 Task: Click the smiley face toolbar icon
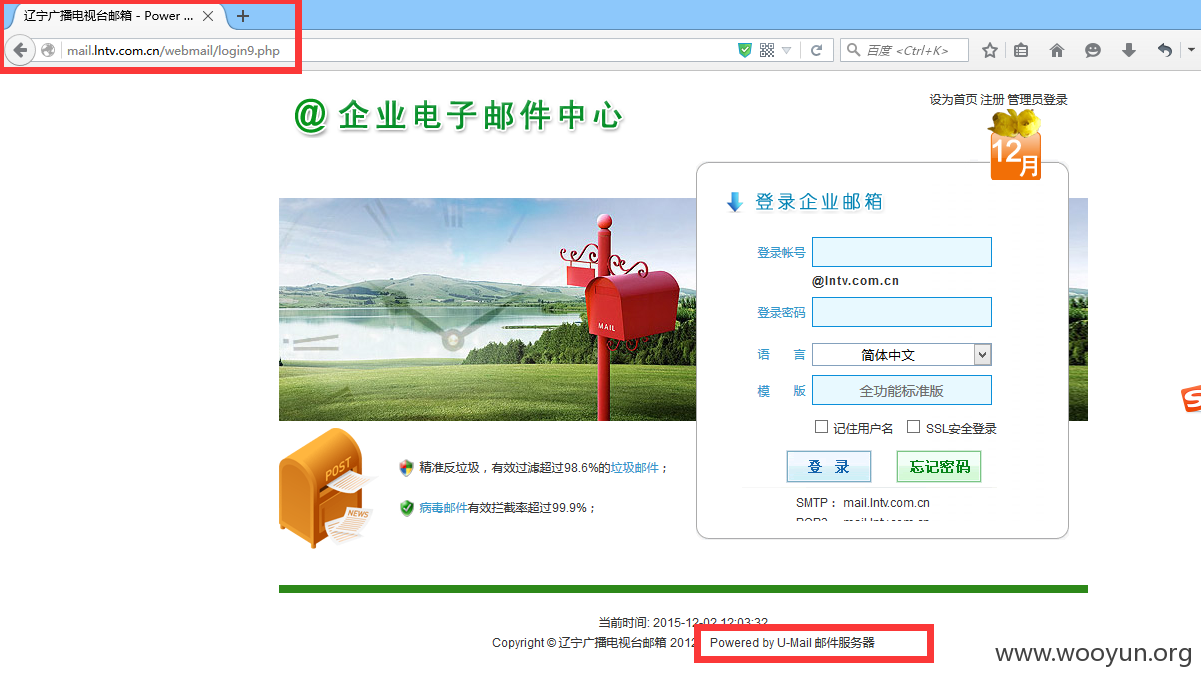(x=1093, y=50)
